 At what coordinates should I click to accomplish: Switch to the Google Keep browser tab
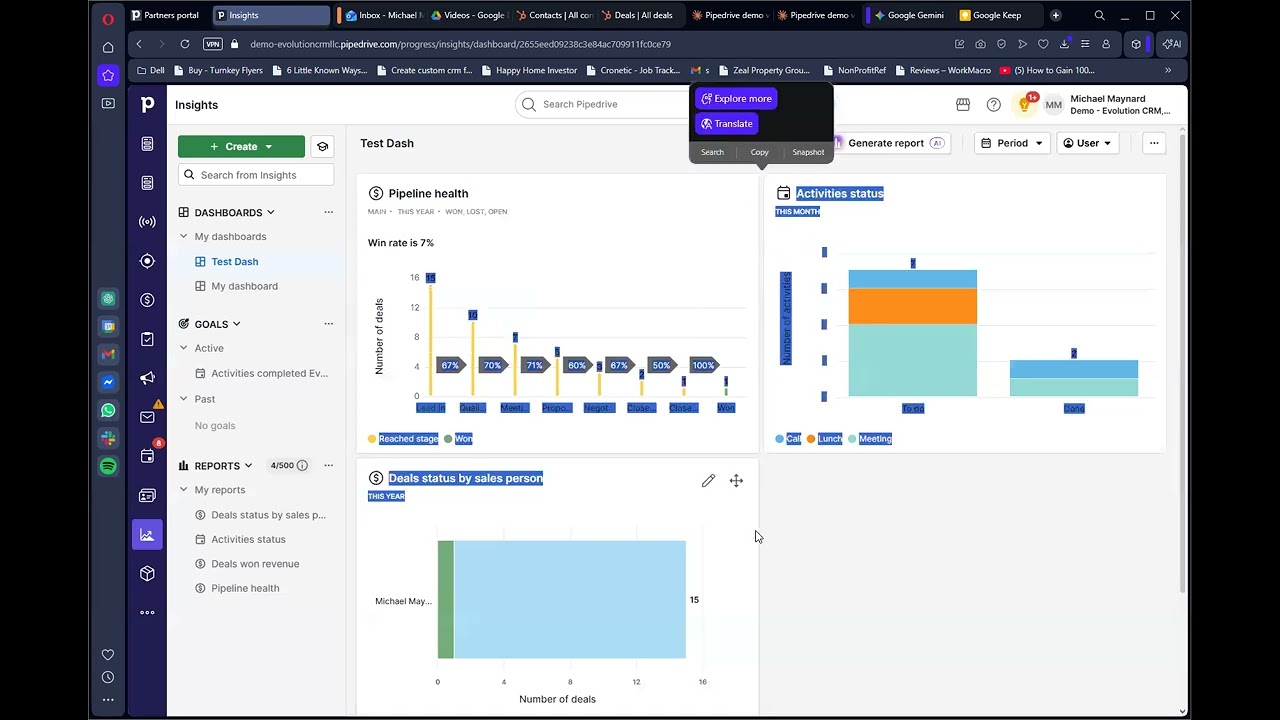click(991, 15)
